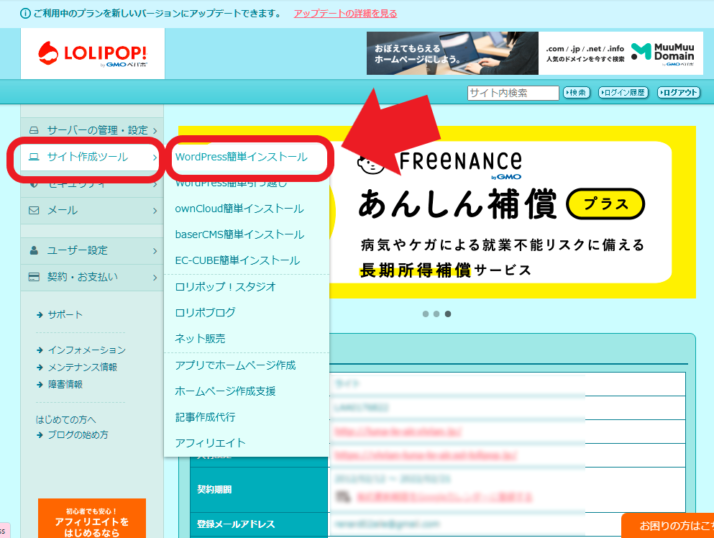714x538 pixels.
Task: Focus the サイト内検索 search field
Action: 513,93
